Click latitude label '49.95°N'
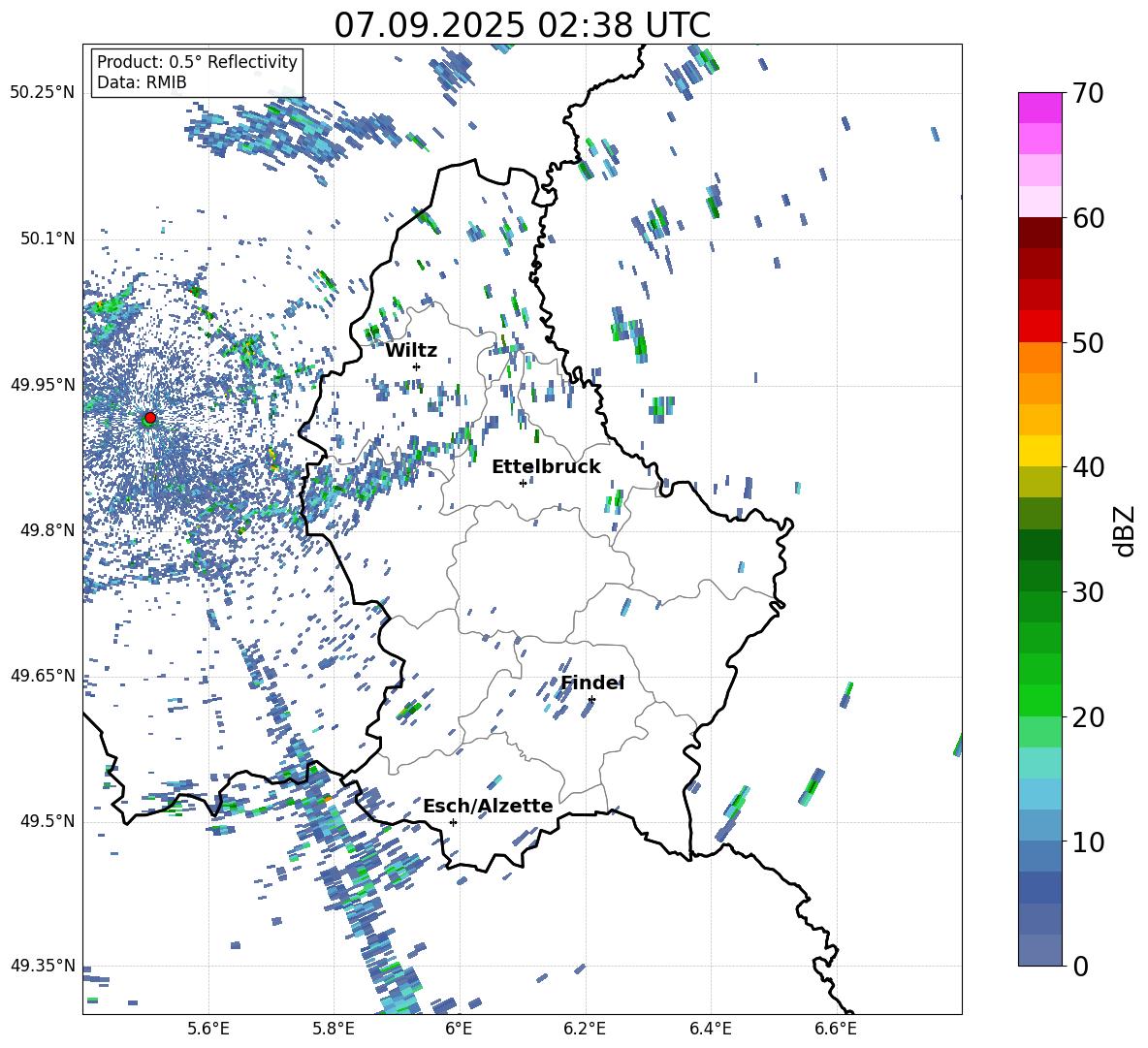The width and height of the screenshot is (1148, 1048). 43,385
